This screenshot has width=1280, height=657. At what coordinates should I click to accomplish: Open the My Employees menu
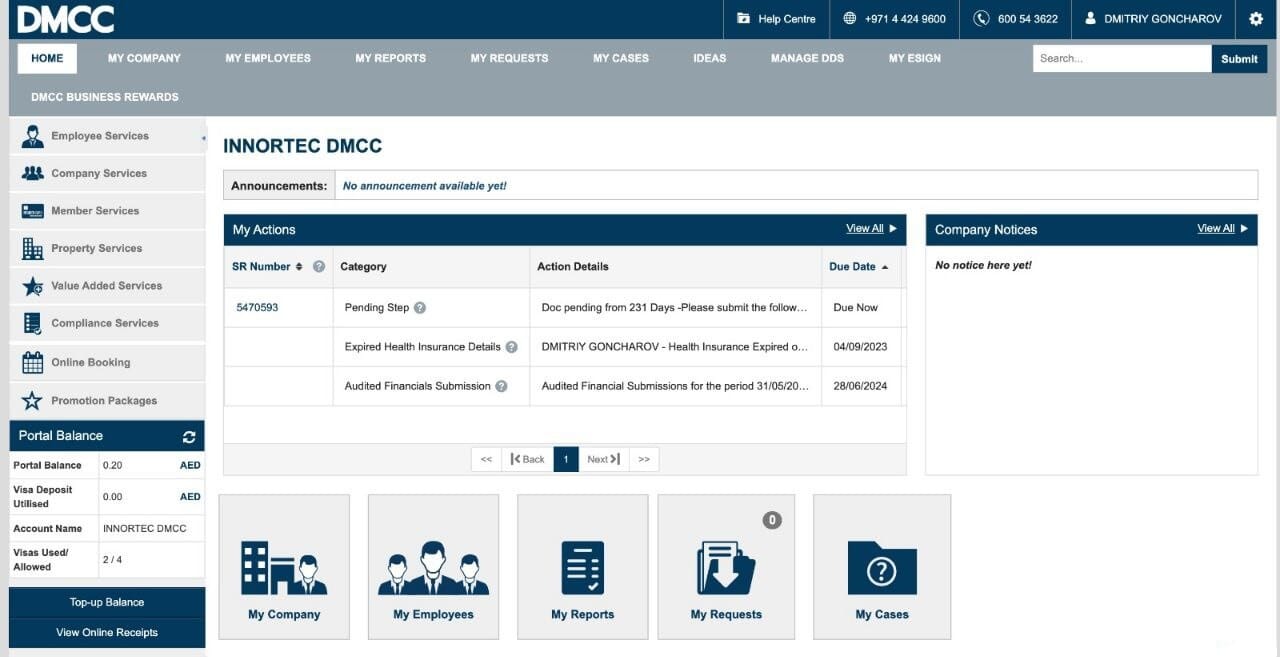pos(268,58)
